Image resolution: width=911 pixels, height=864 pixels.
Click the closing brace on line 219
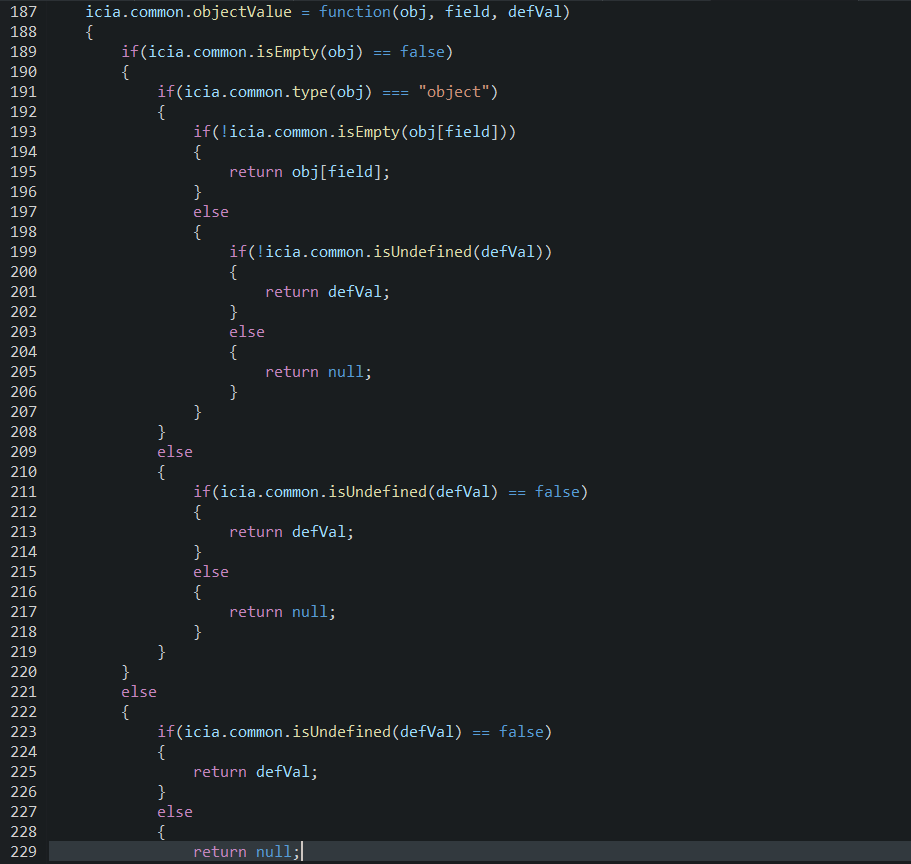(162, 652)
